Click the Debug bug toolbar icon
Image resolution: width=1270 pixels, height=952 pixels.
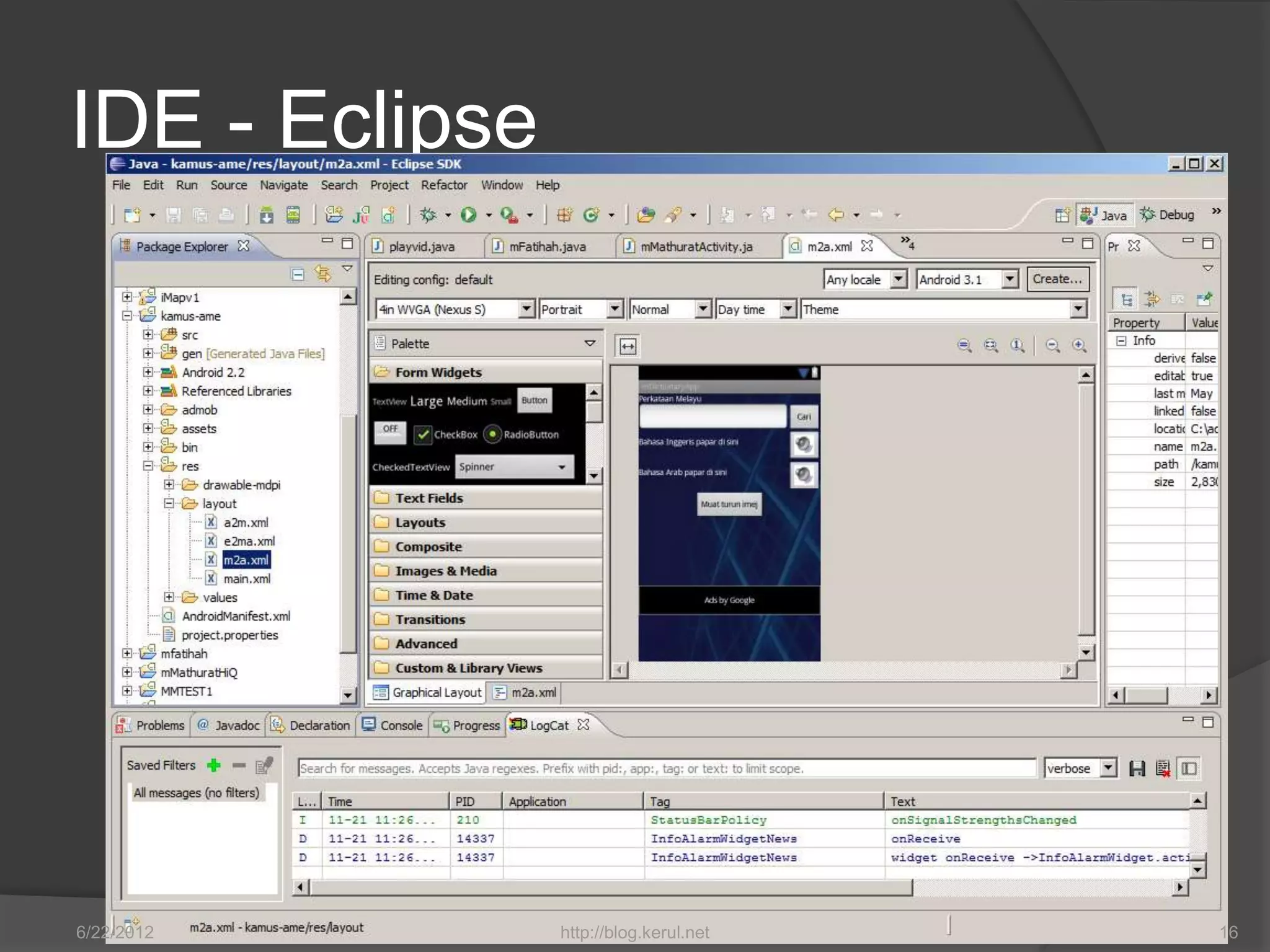click(x=428, y=214)
